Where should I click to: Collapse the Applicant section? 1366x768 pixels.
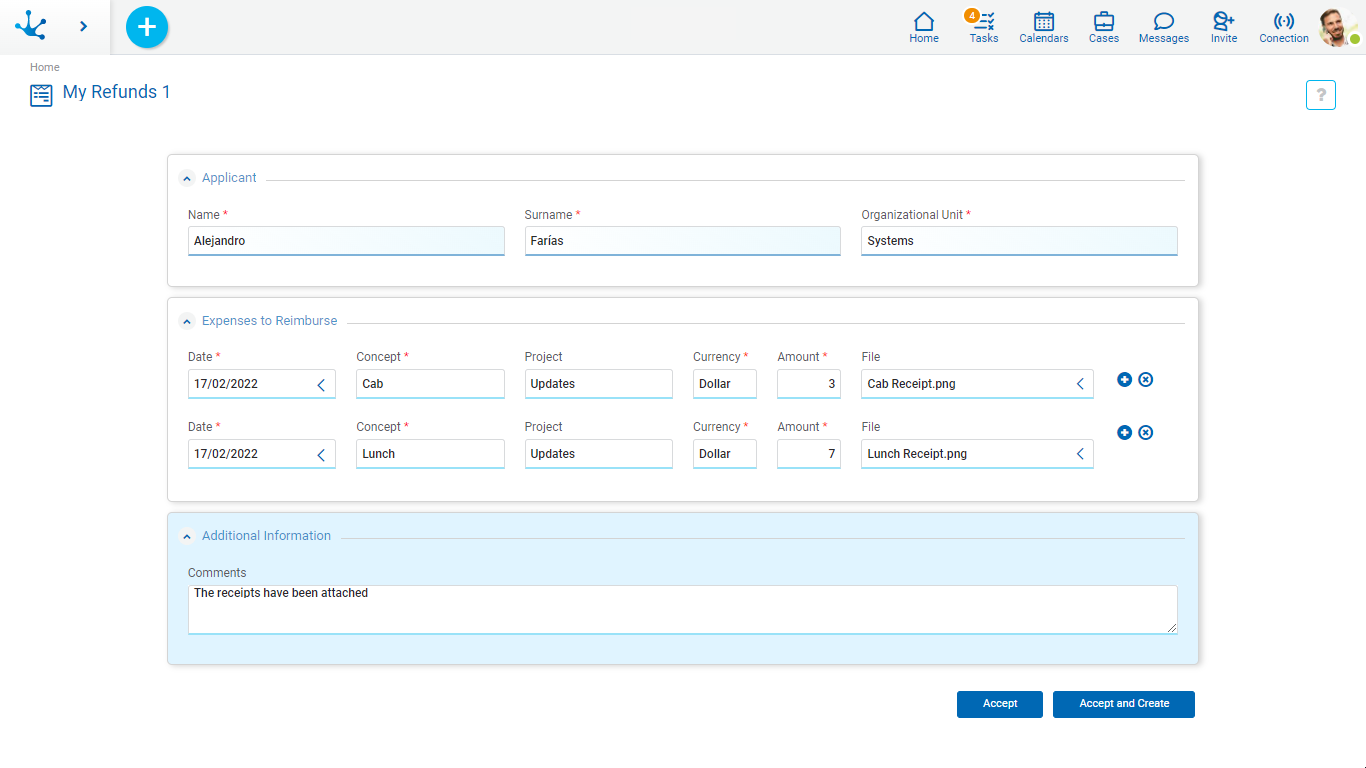coord(187,179)
